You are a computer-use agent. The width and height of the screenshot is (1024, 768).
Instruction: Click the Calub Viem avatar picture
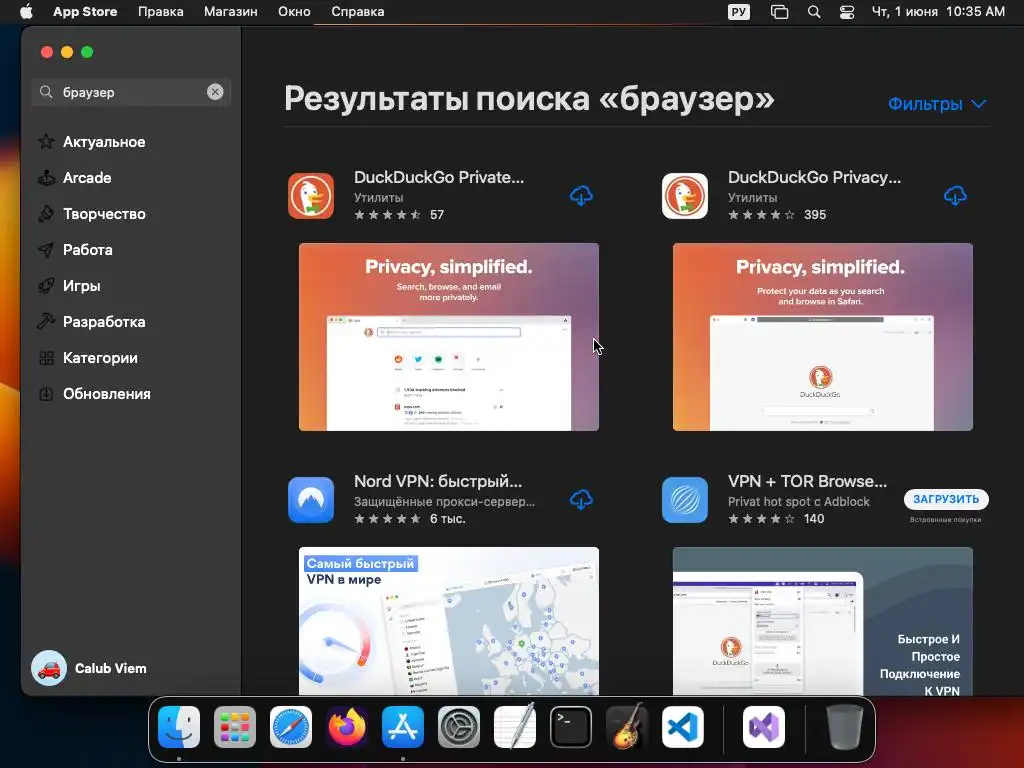tap(49, 668)
